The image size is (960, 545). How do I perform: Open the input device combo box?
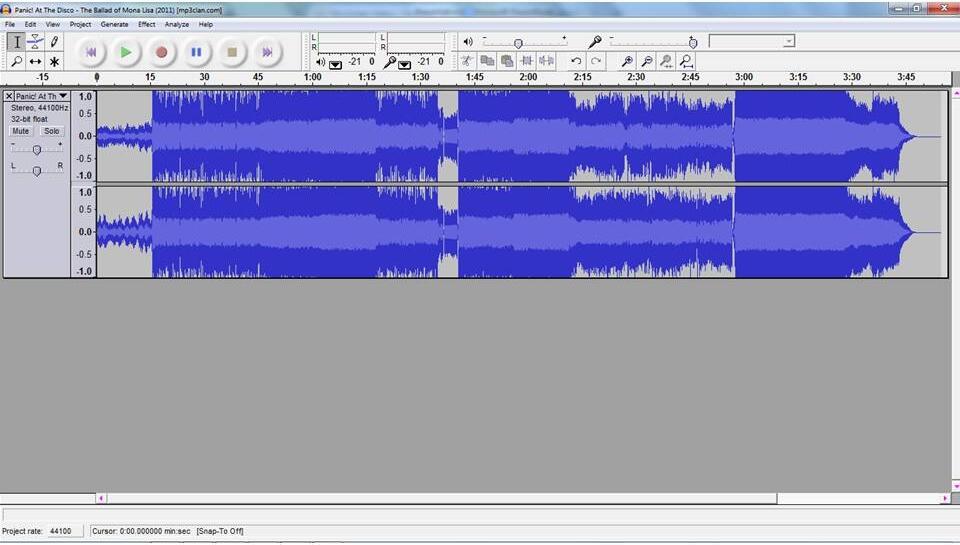coord(751,41)
